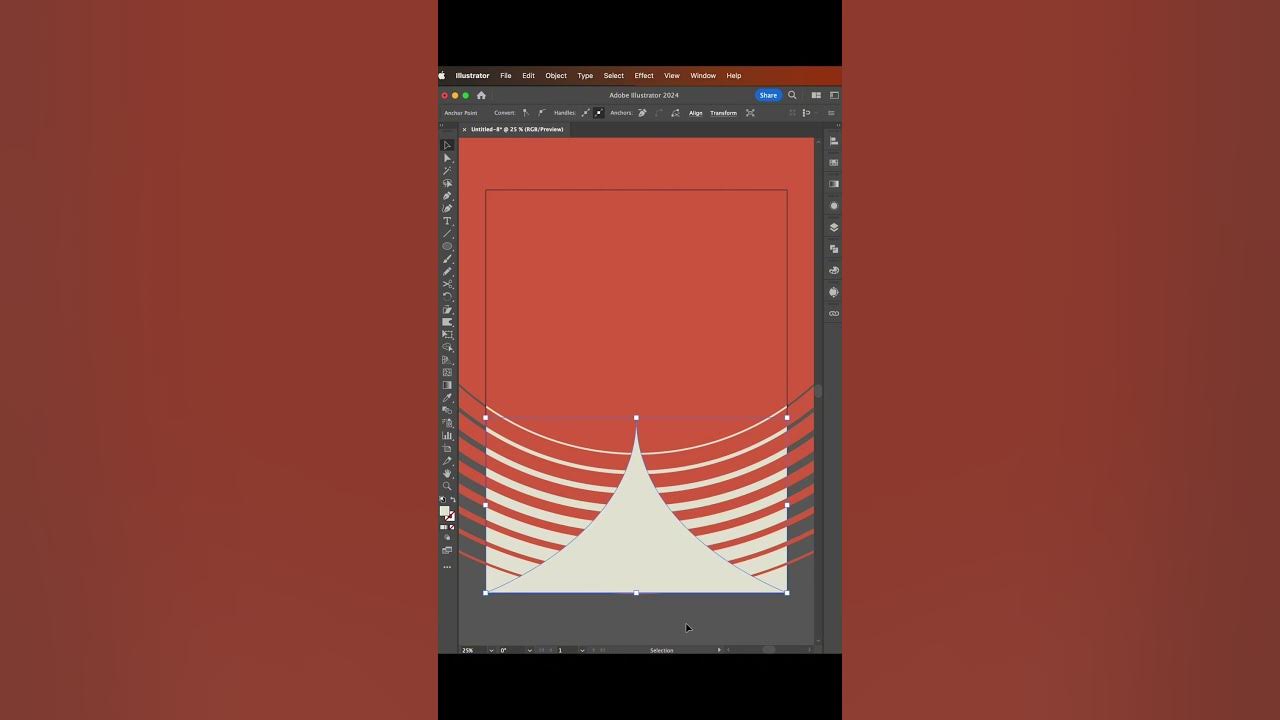Screen dimensions: 1280x720
Task: Select the Curvature tool
Action: [447, 208]
